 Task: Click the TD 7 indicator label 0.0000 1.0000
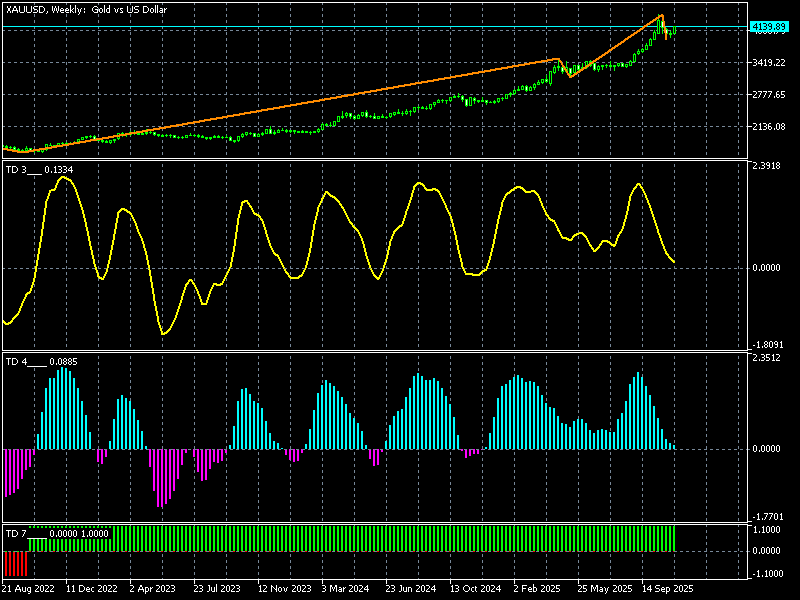tap(57, 534)
